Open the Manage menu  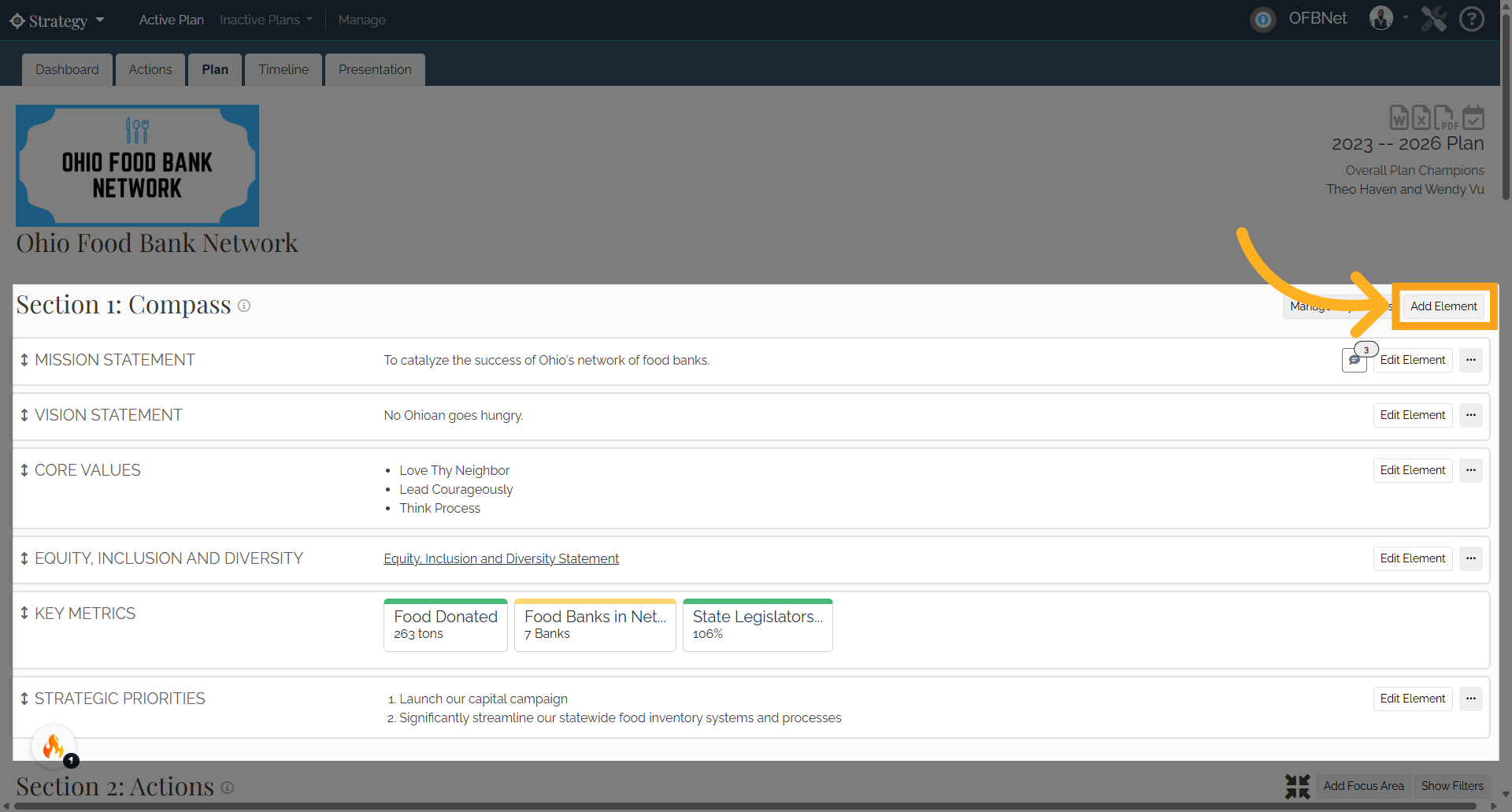coord(361,20)
